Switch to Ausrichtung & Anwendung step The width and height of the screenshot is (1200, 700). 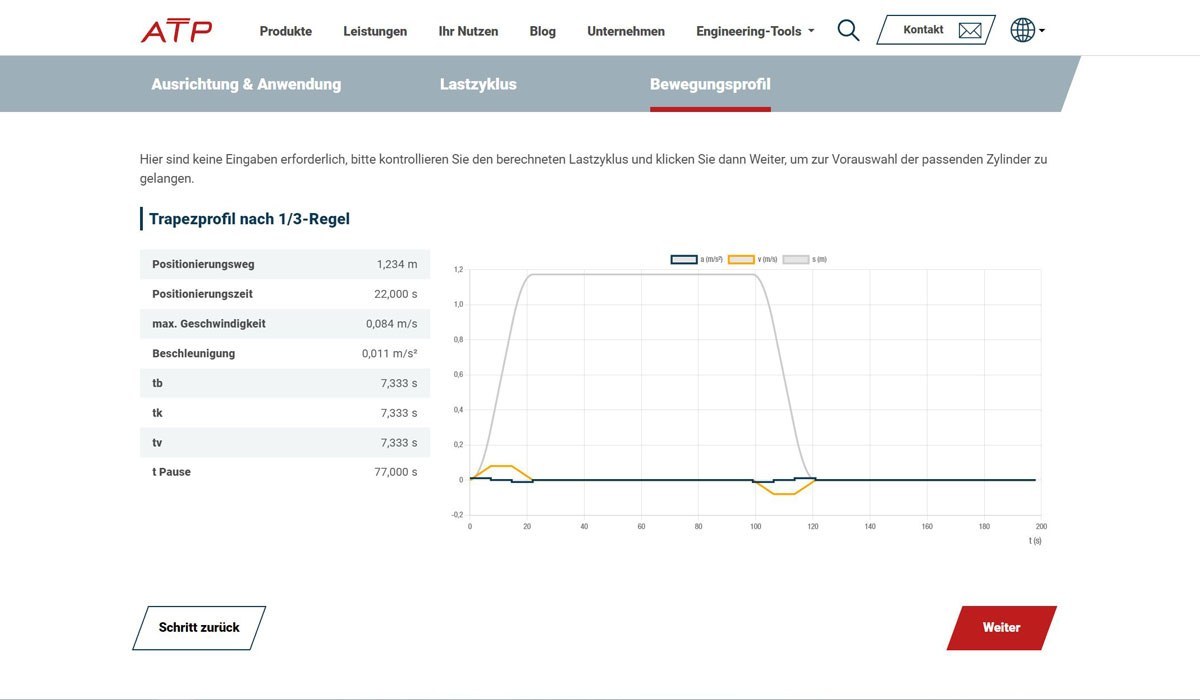click(x=246, y=84)
